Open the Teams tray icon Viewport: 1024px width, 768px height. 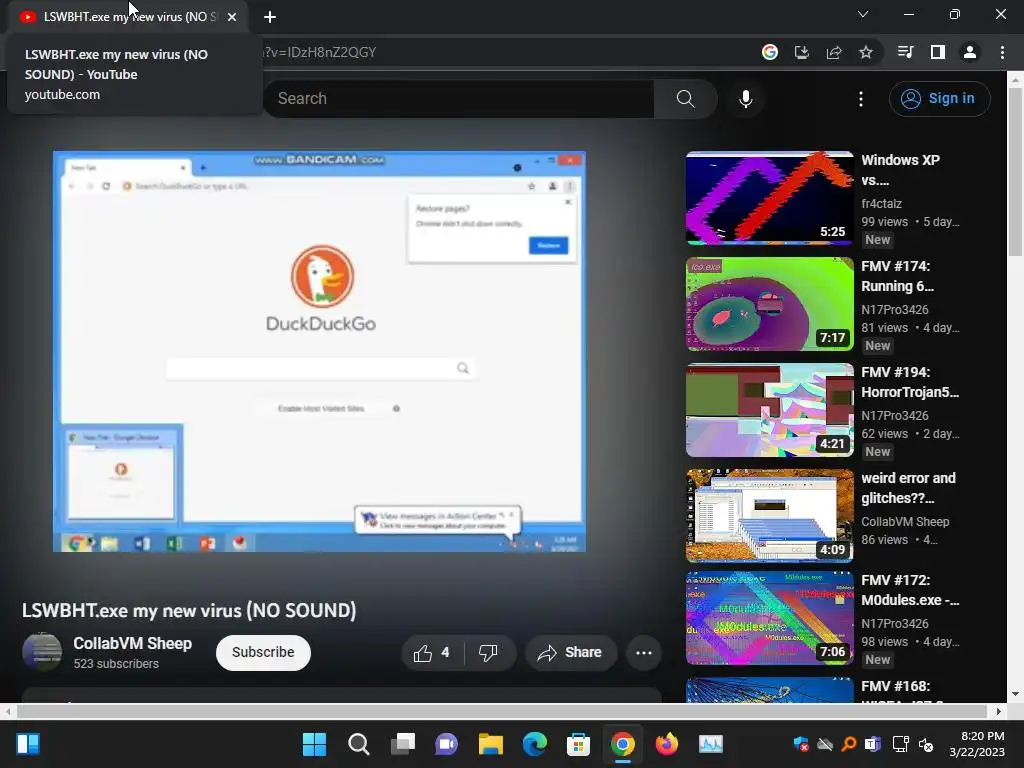coord(872,744)
